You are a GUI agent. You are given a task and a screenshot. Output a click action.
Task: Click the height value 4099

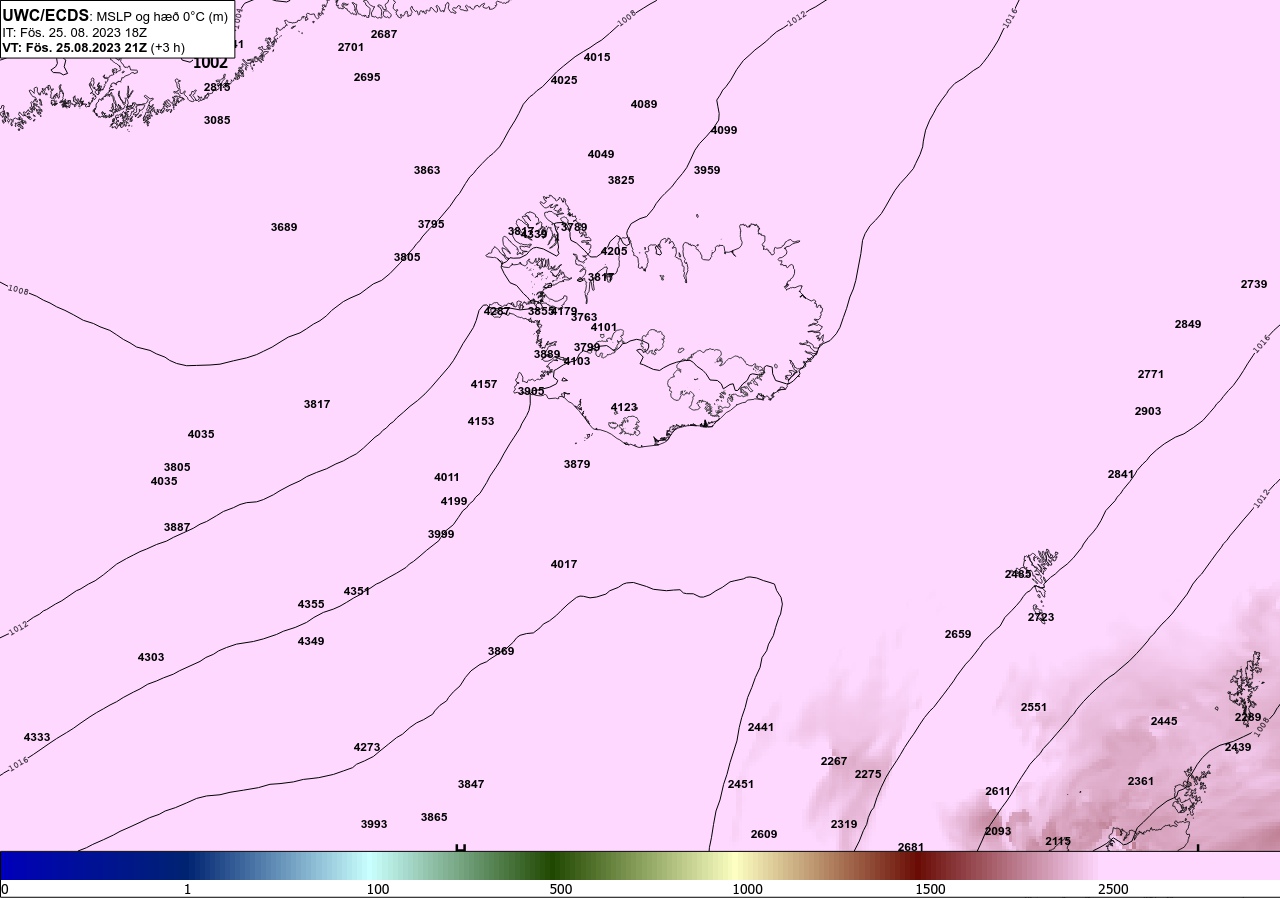724,130
